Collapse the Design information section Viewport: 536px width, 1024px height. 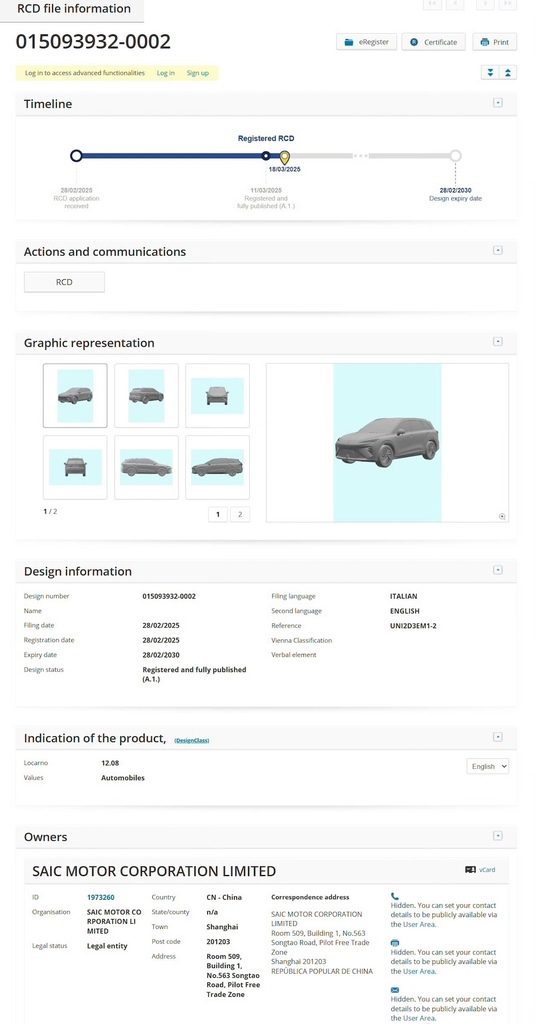pos(497,570)
